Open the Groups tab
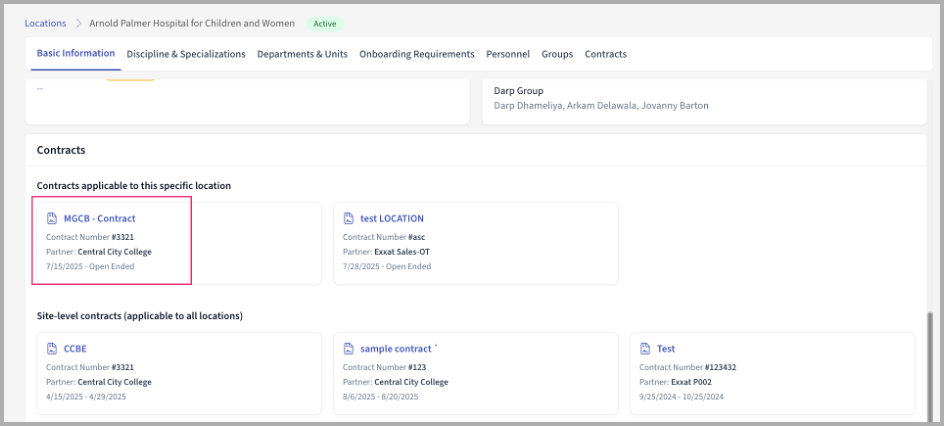 (x=557, y=54)
